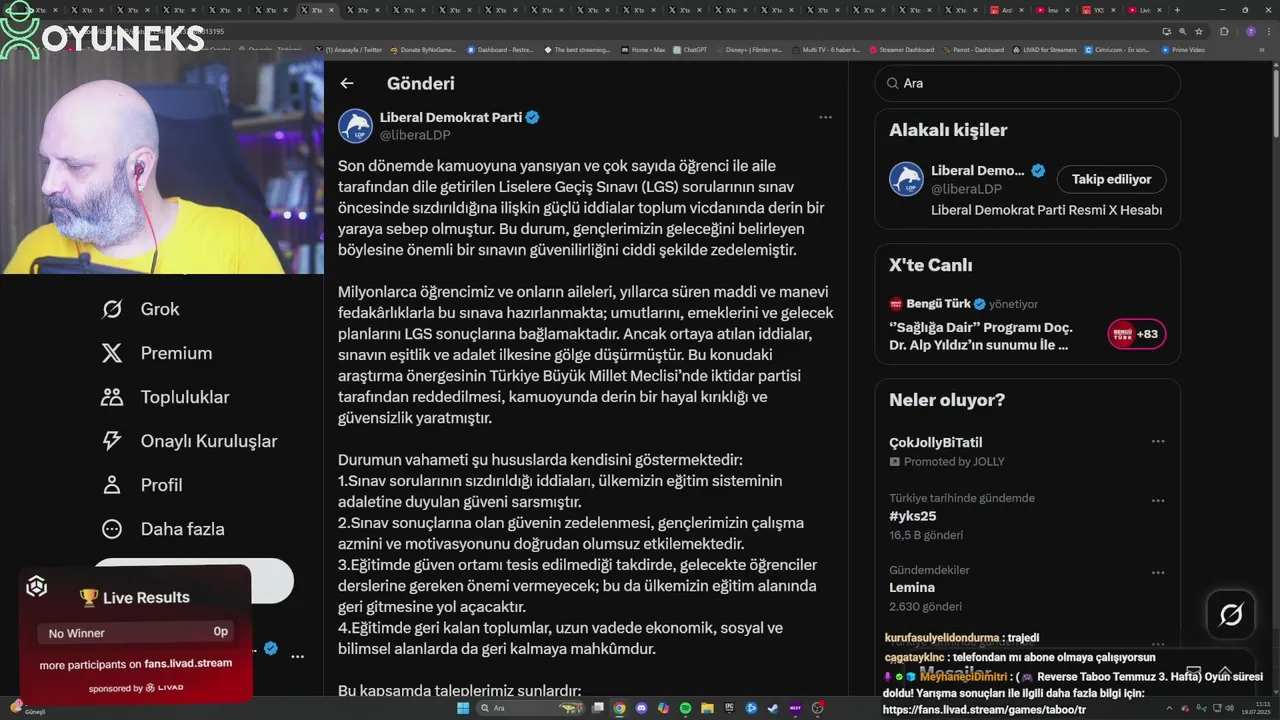Show hidden tray icons chevron
Viewport: 1280px width, 720px height.
tap(1169, 708)
